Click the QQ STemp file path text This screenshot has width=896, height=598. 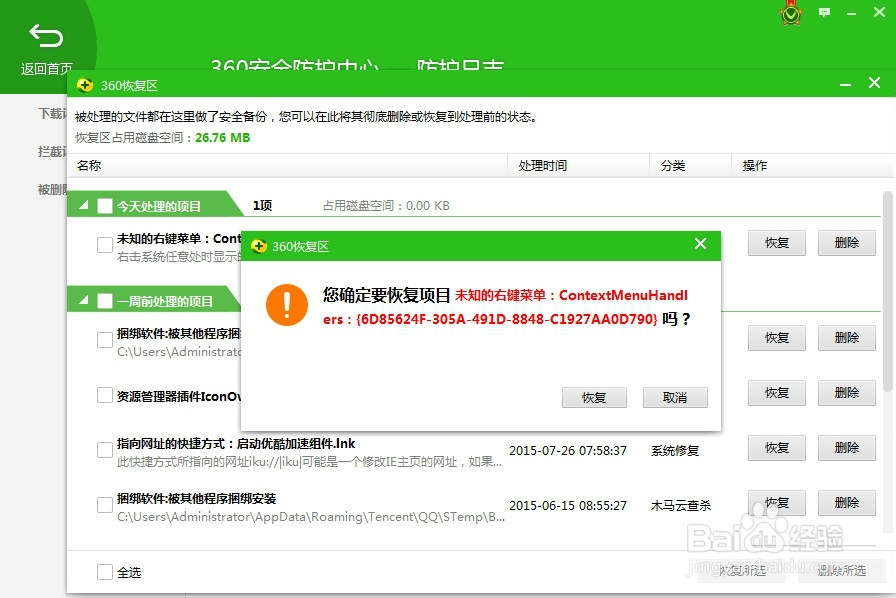point(311,517)
